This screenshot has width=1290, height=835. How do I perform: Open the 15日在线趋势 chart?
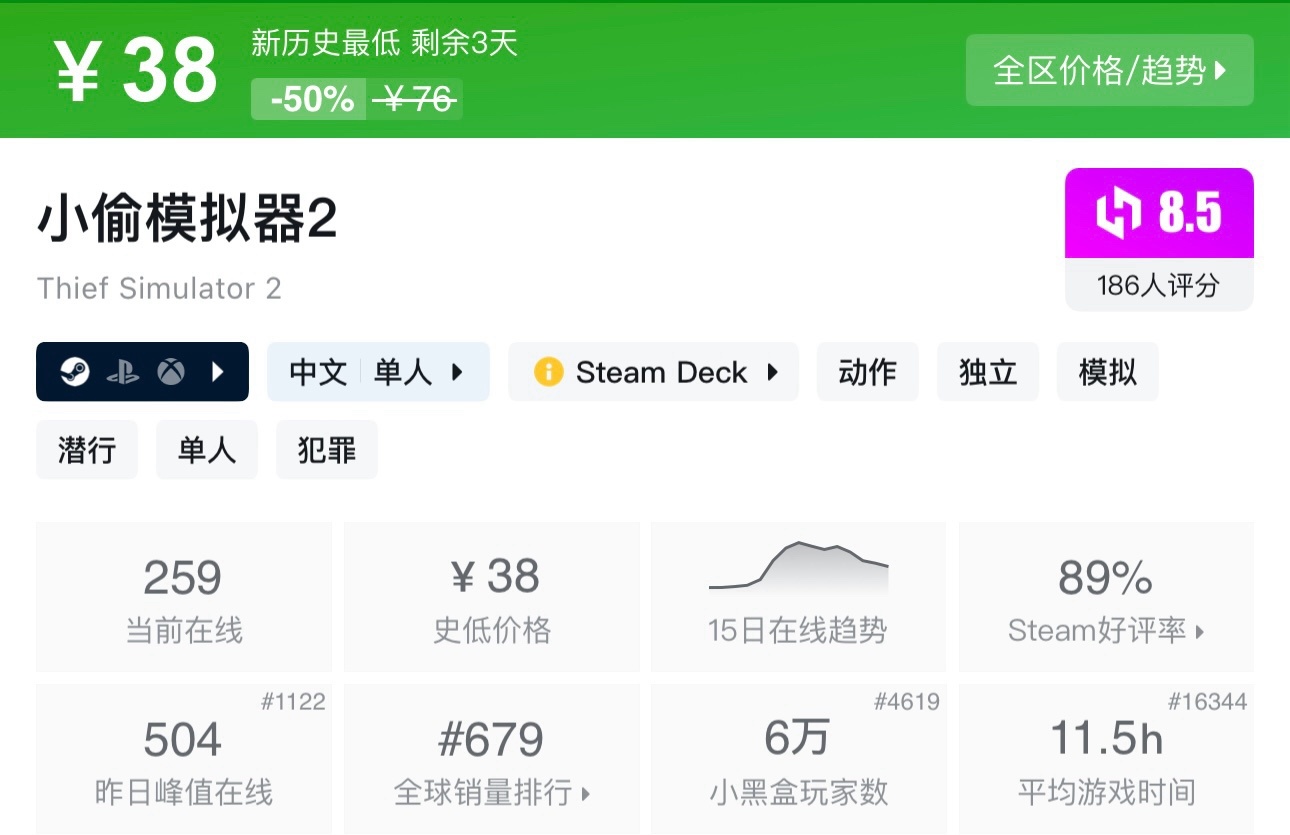(x=797, y=595)
